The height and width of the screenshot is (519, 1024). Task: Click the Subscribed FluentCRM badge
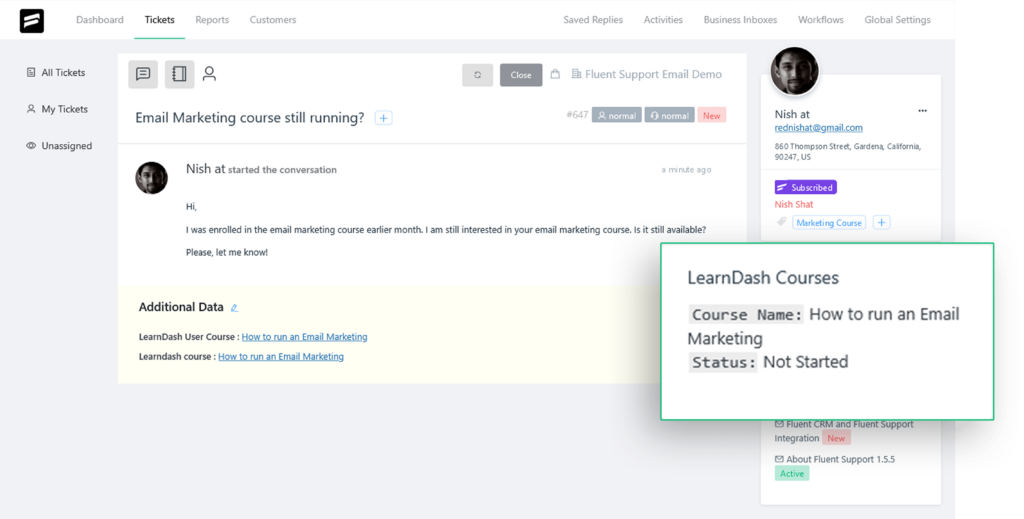[x=805, y=187]
